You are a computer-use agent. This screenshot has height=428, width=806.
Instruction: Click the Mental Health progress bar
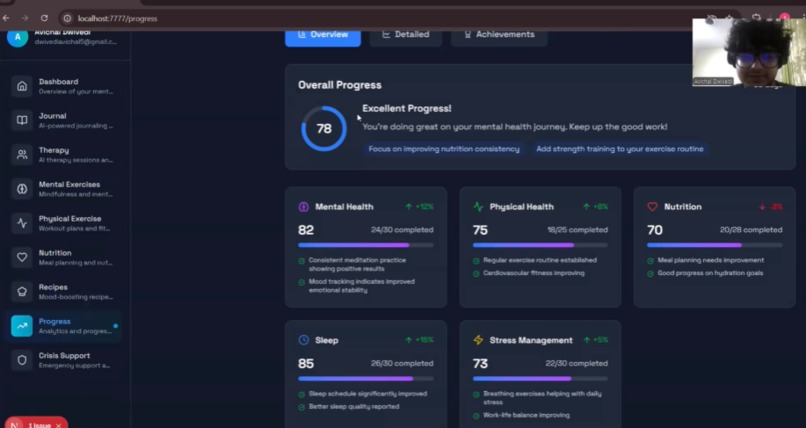(x=365, y=245)
